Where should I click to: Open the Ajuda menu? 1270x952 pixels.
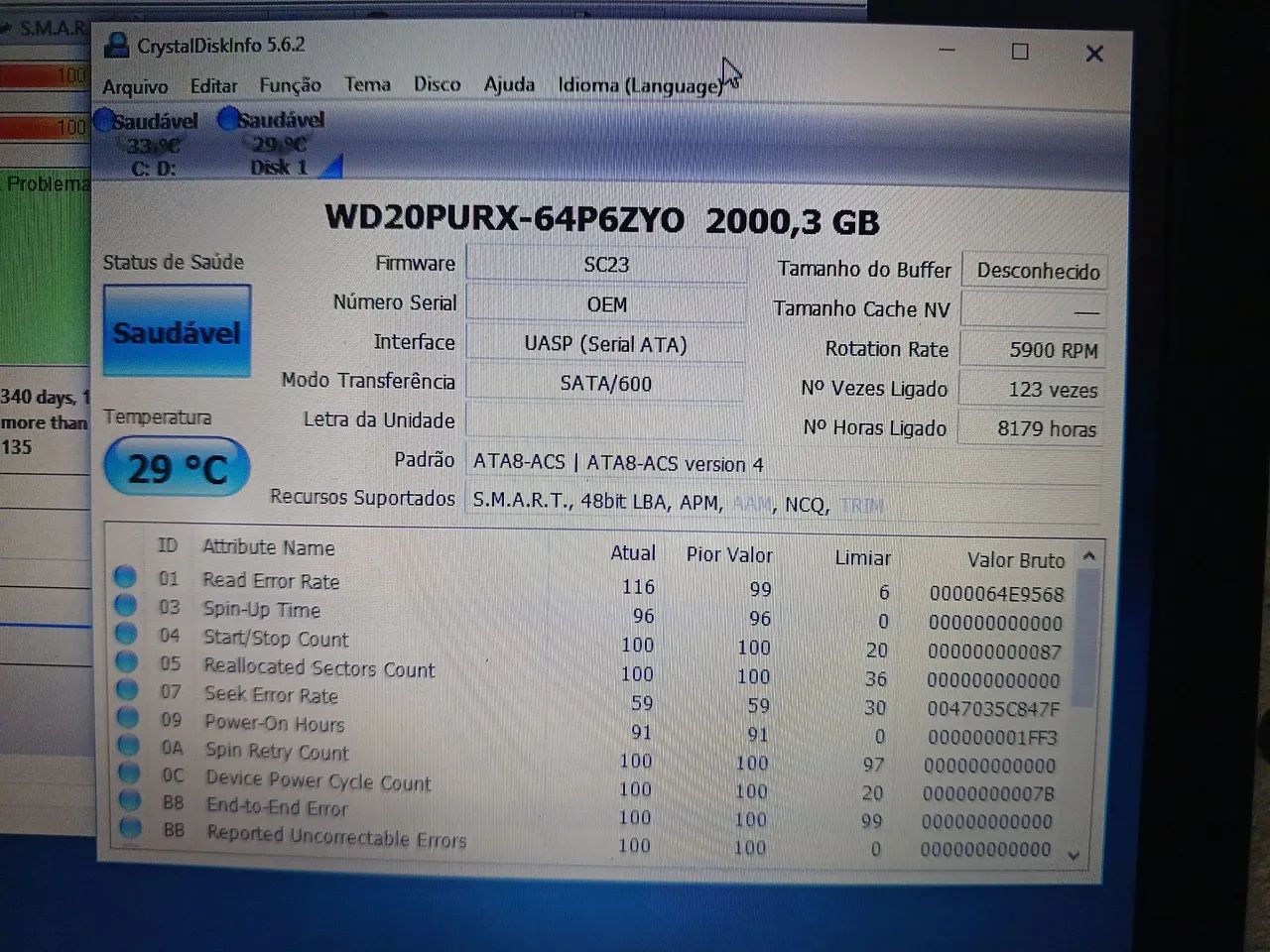(509, 84)
